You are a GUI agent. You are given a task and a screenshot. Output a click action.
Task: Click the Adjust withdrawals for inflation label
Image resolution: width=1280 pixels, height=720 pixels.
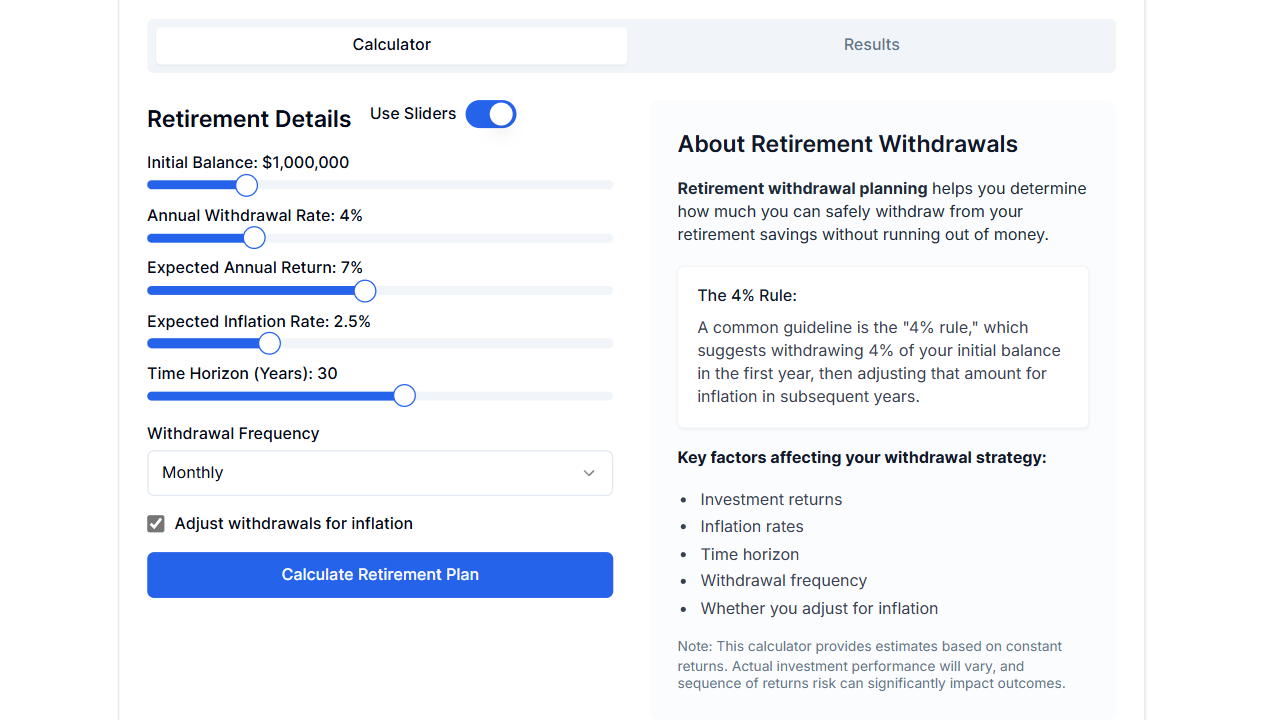click(x=293, y=523)
